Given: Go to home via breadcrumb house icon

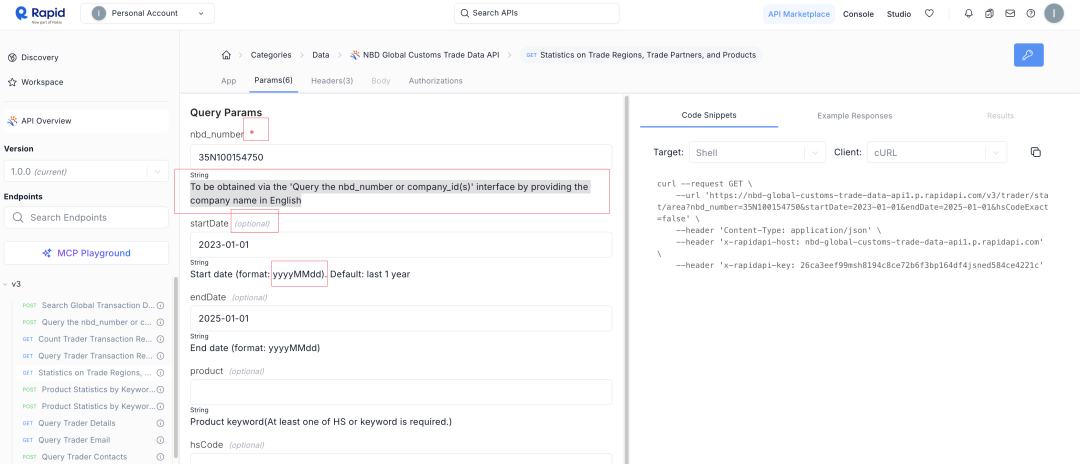Looking at the screenshot, I should tap(225, 55).
